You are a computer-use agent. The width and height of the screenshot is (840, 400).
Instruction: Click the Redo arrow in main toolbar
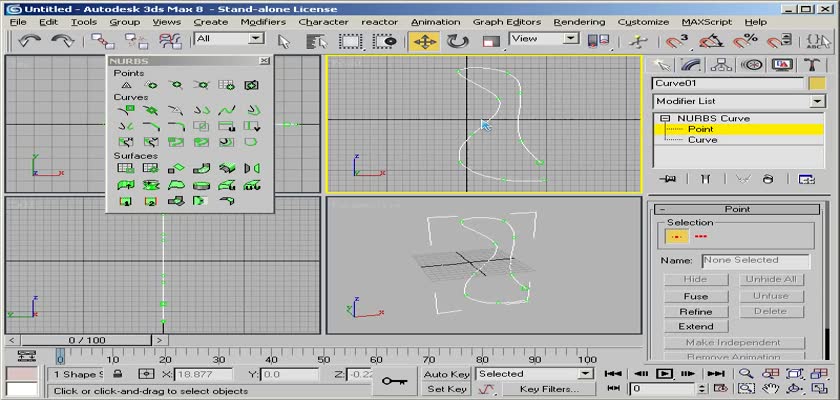(x=63, y=41)
